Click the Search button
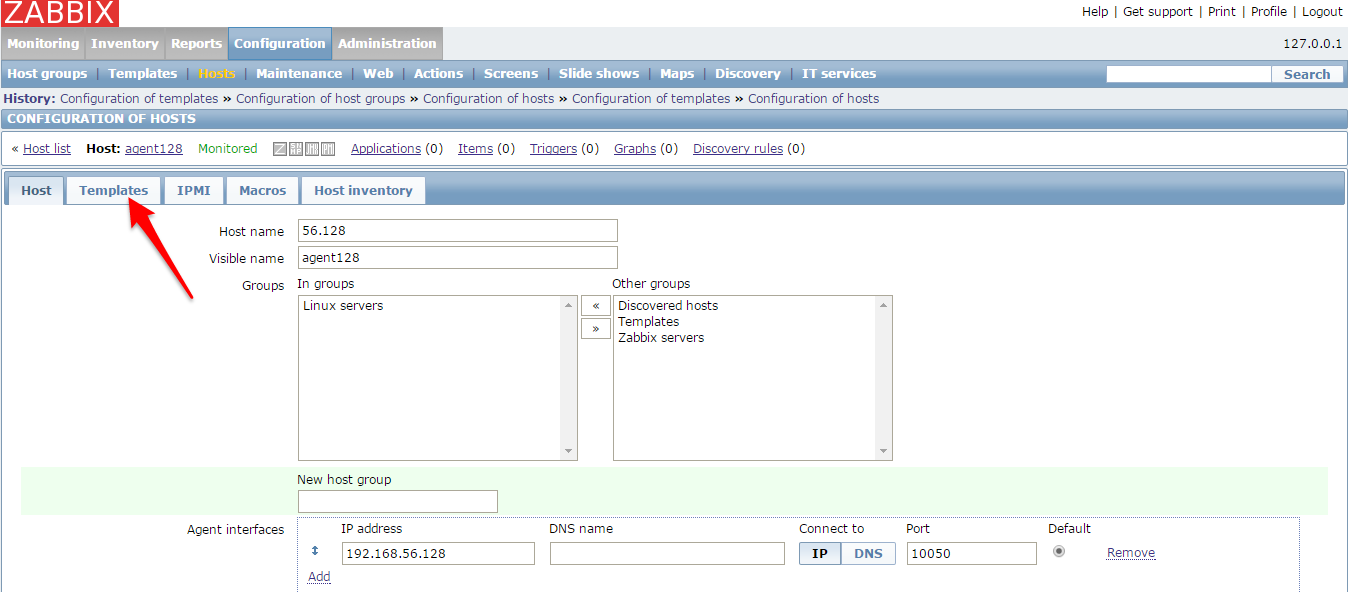The image size is (1348, 592). (1306, 74)
